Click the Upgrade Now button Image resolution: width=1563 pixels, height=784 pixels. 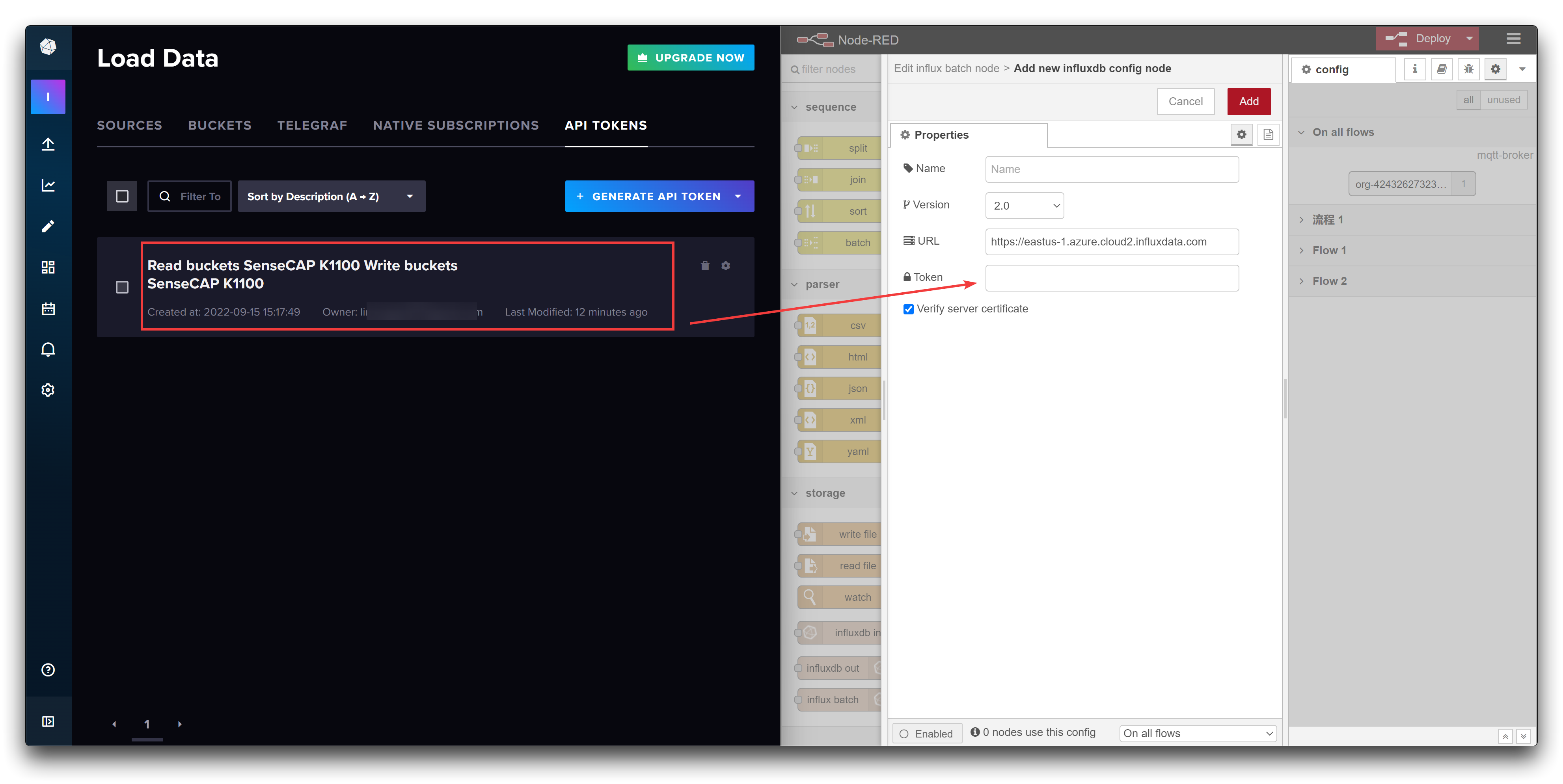[x=691, y=58]
